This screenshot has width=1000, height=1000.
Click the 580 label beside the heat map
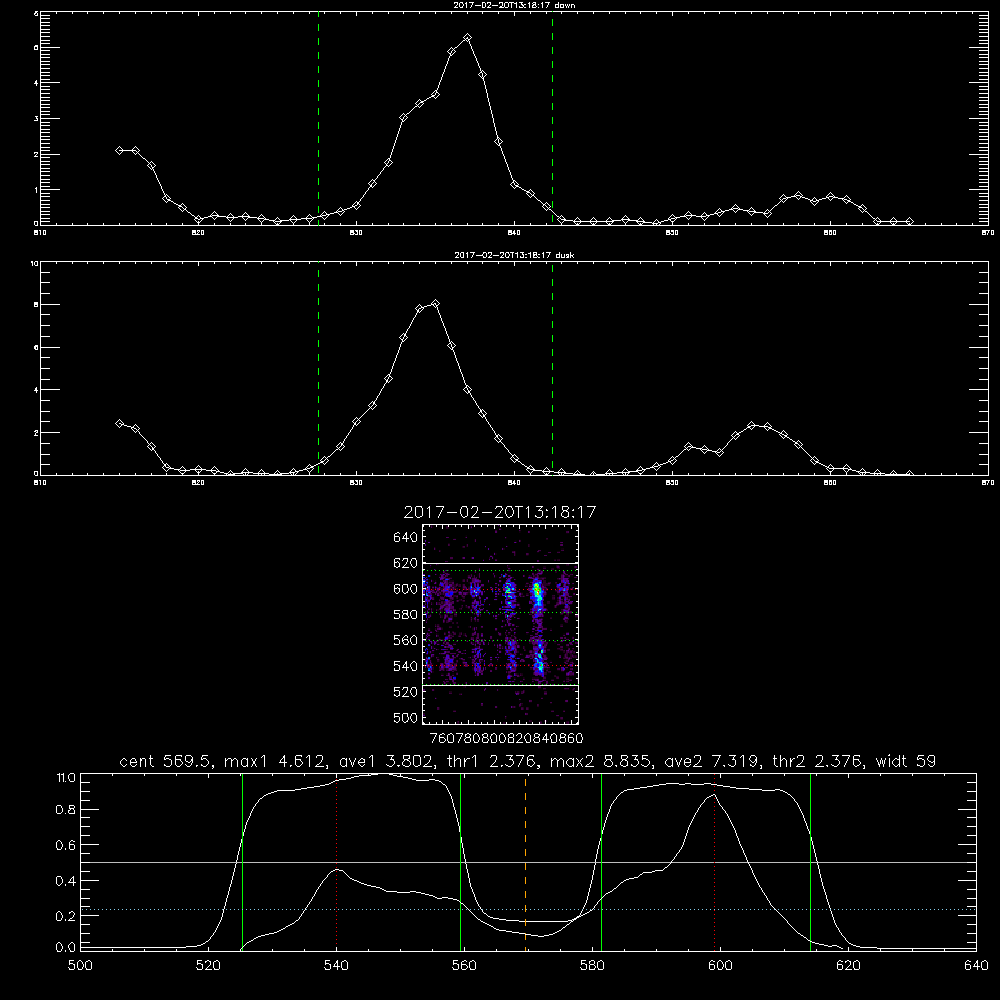point(405,615)
